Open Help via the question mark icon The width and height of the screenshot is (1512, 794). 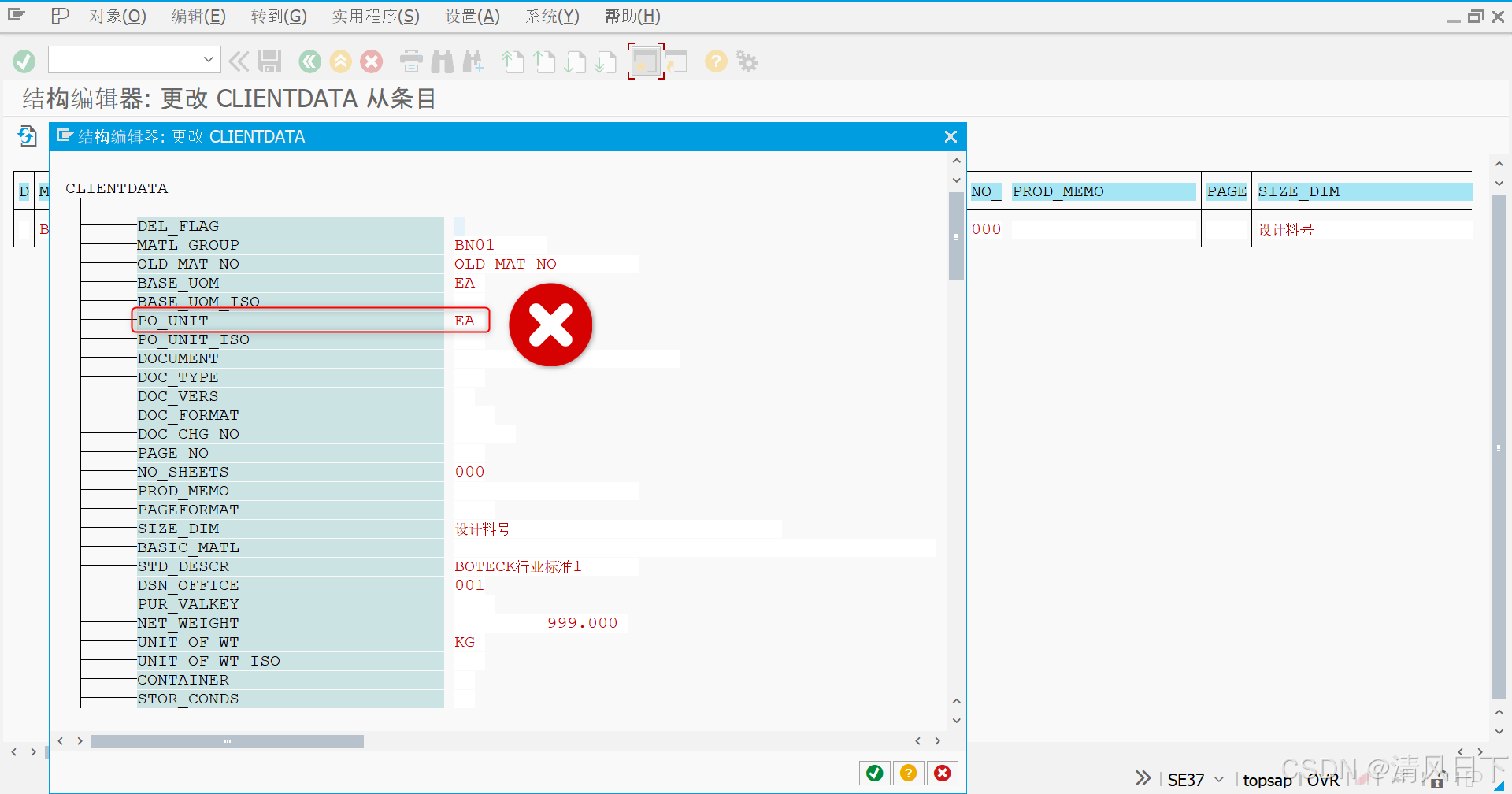click(716, 61)
